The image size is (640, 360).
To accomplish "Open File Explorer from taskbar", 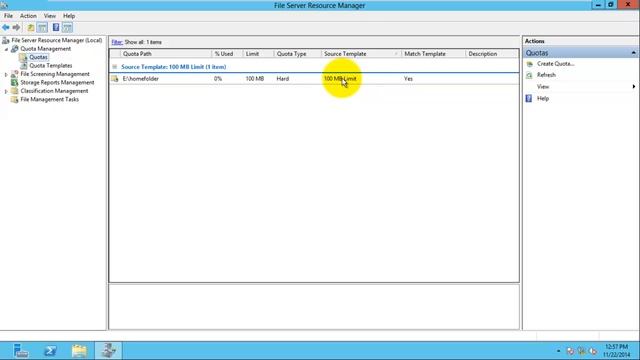I will tap(79, 351).
